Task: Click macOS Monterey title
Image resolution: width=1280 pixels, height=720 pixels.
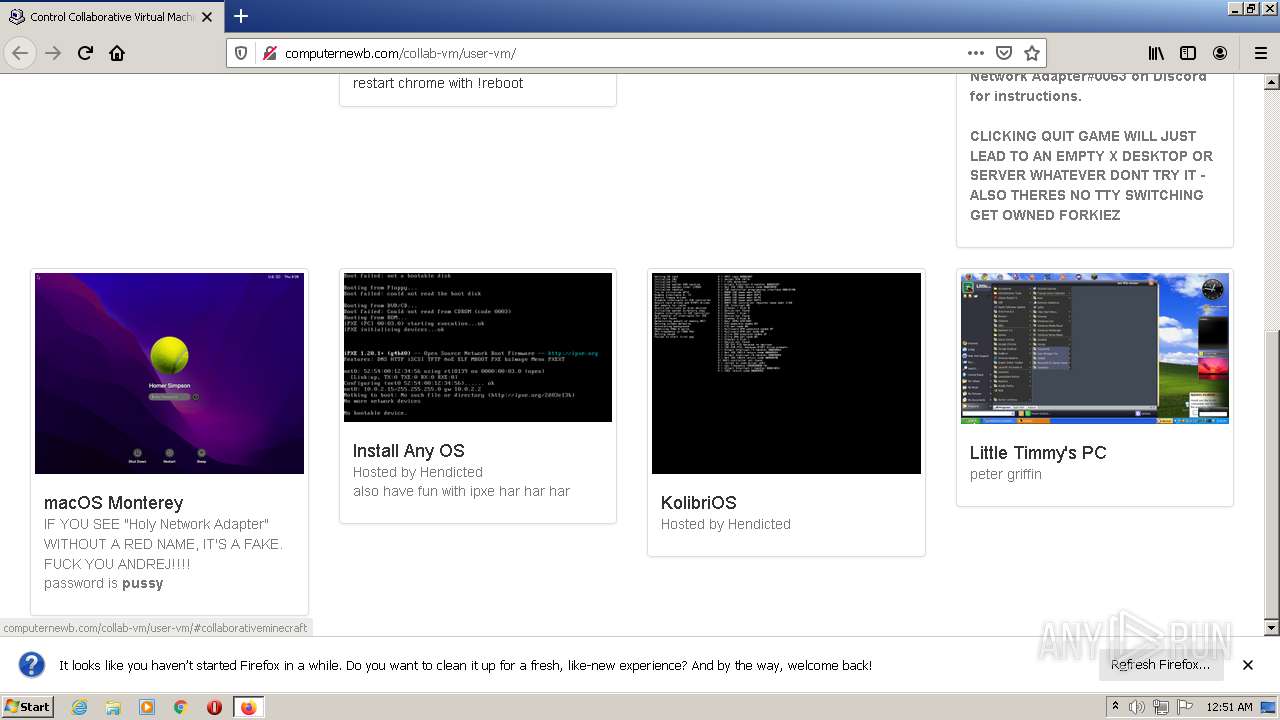Action: [x=113, y=503]
